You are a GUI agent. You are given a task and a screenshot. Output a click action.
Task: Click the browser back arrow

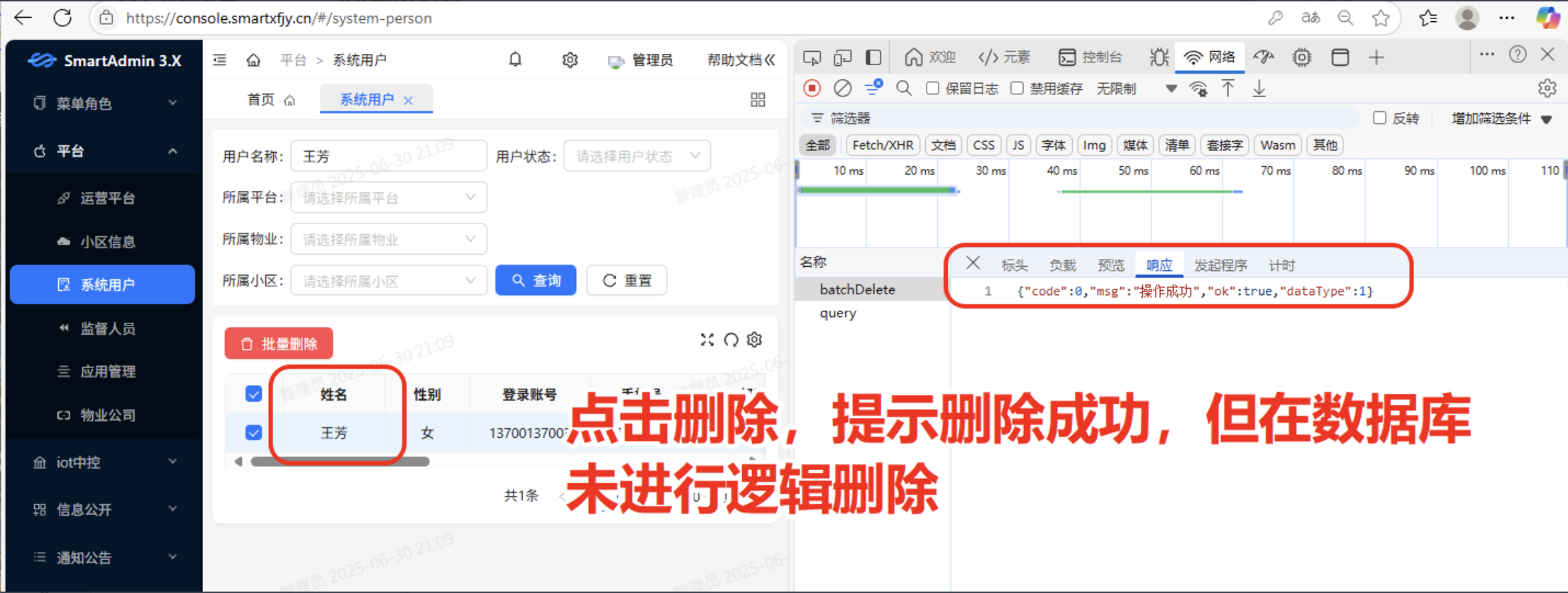23,18
